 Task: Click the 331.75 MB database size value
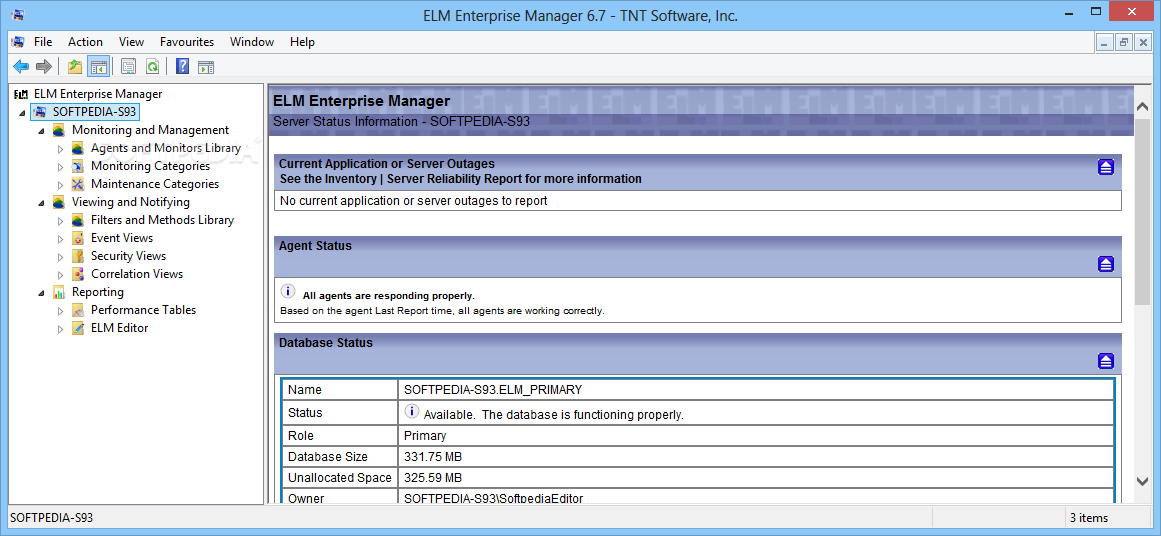point(433,457)
